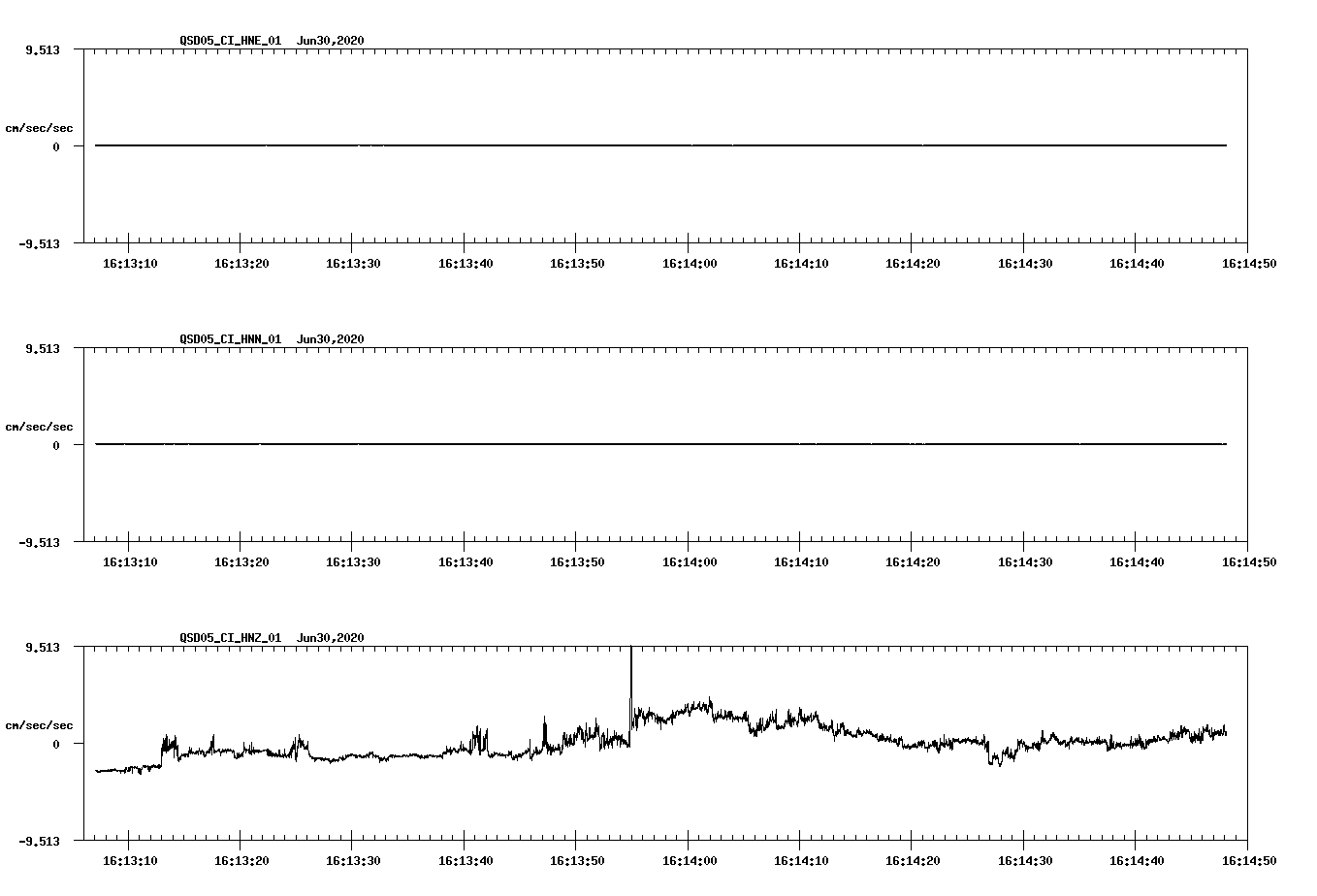Click the 16:13:40 time label under the HNZ plot

[466, 860]
